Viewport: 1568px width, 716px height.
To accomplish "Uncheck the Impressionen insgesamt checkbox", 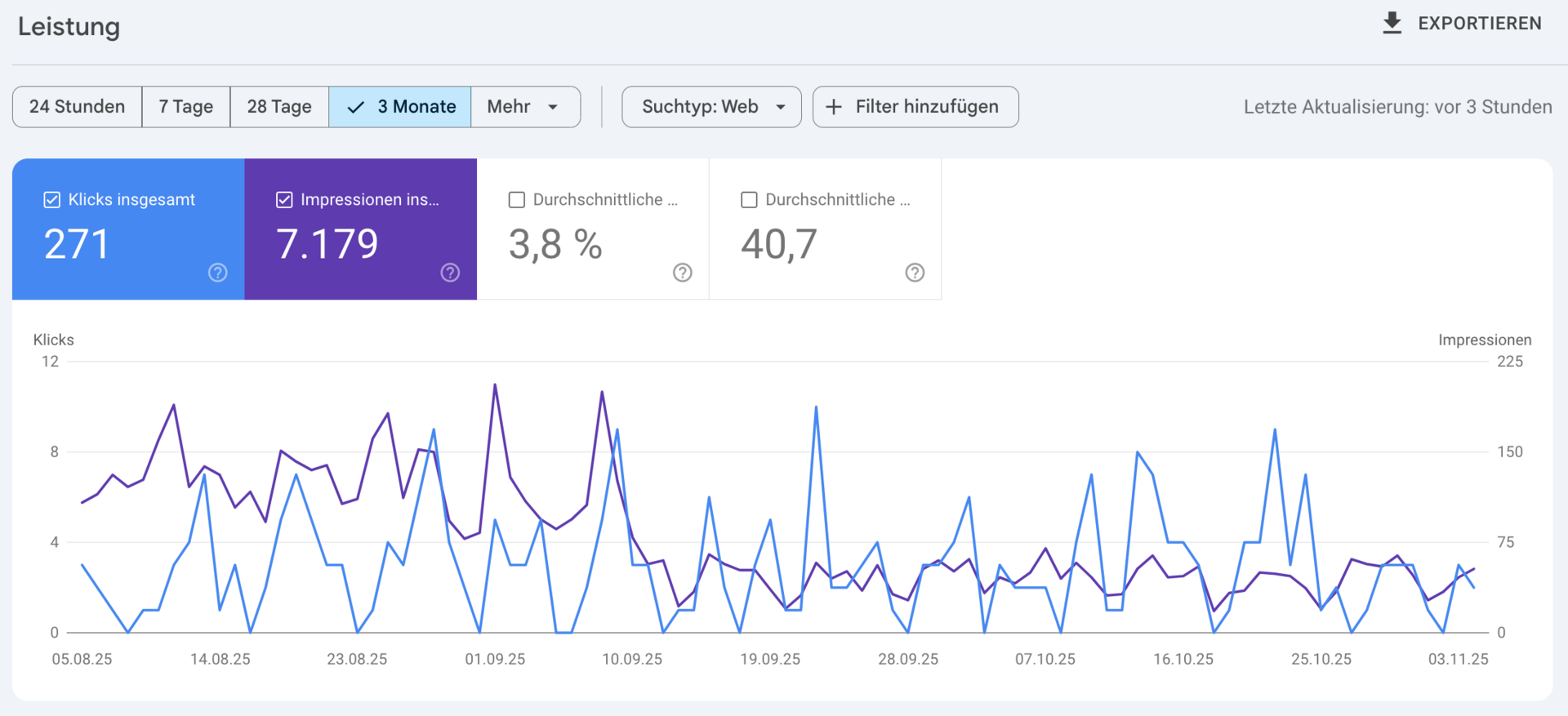I will [x=284, y=200].
